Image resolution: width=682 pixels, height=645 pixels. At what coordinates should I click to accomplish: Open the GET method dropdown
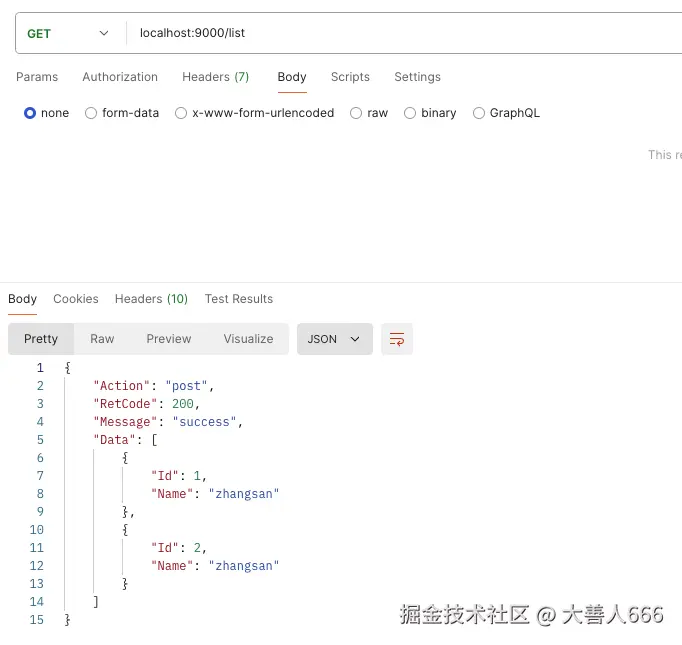[67, 33]
